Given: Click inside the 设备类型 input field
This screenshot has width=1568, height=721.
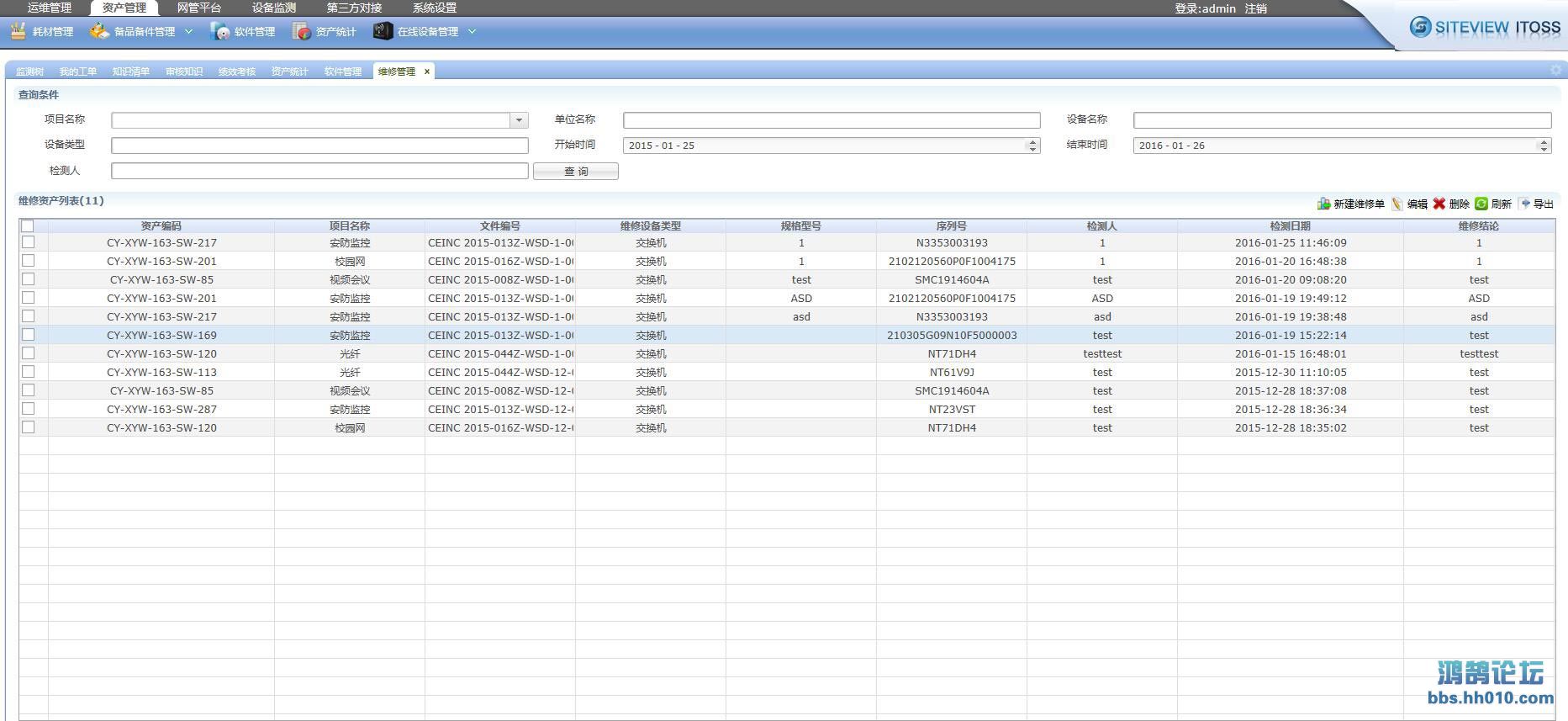Looking at the screenshot, I should tap(319, 146).
